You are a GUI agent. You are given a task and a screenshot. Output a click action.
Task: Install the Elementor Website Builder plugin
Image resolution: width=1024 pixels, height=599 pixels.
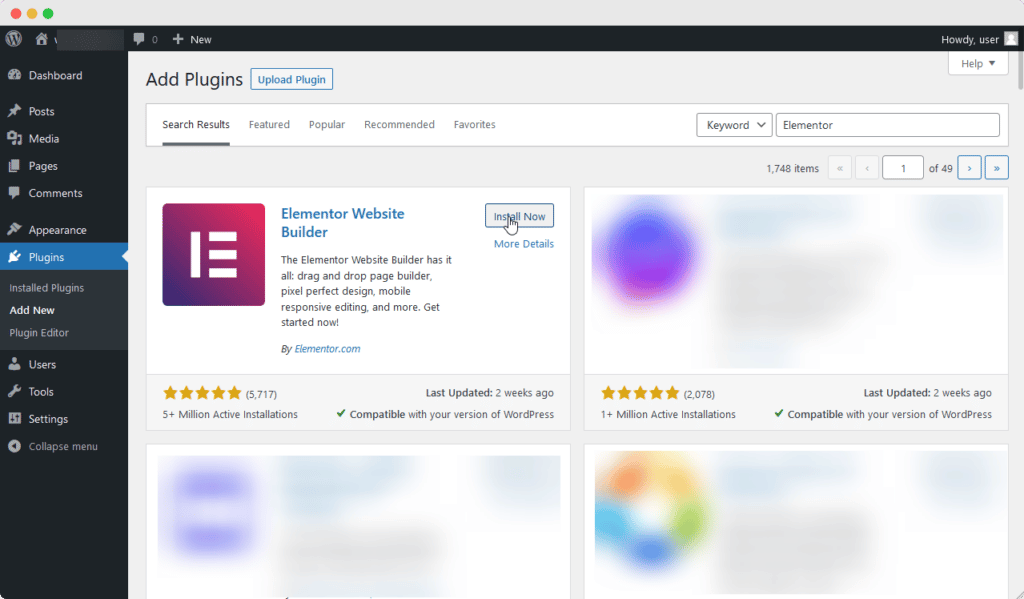point(519,216)
